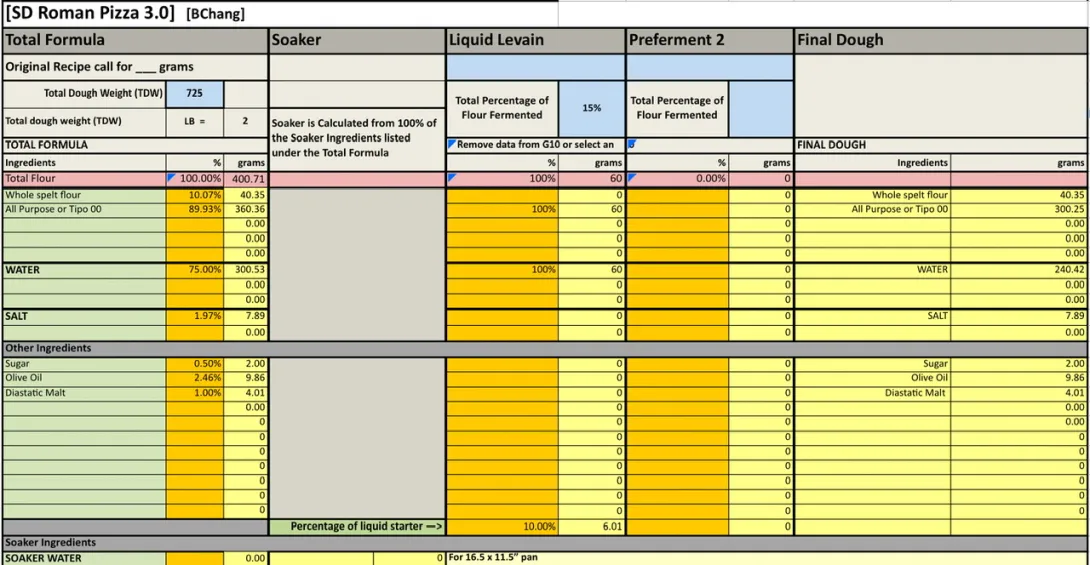
Task: Select the liquid starter 10.00% cell
Action: 502,526
